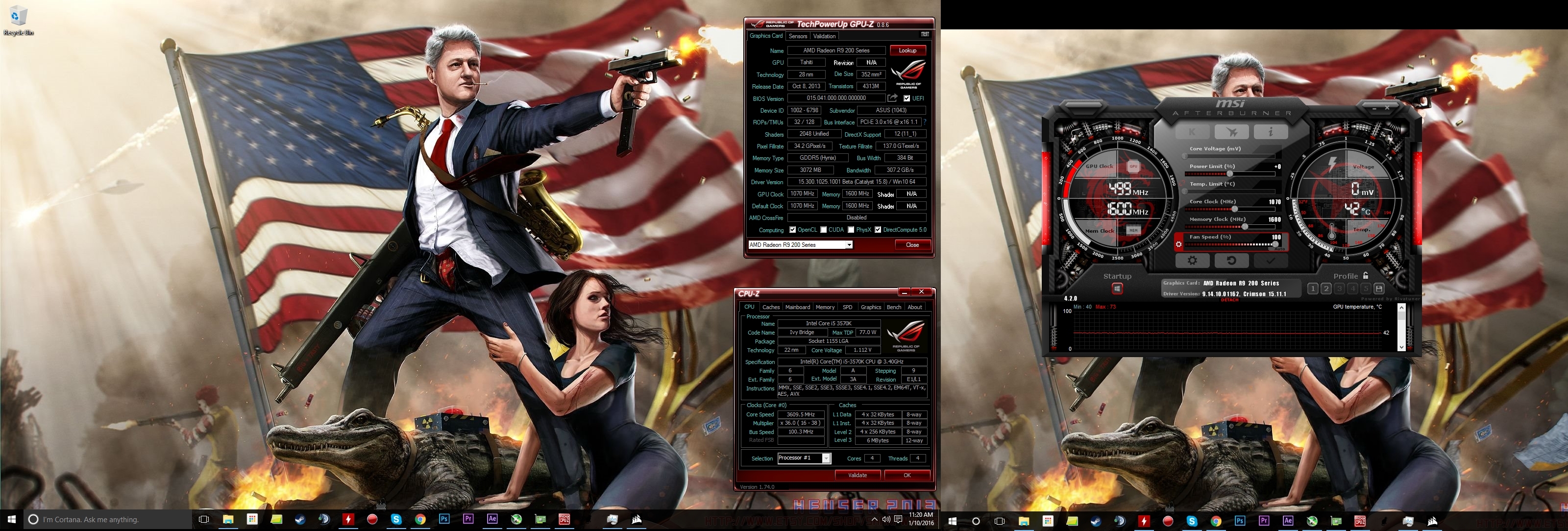Toggle the OpenCL checkbox
1568x531 pixels.
point(792,230)
